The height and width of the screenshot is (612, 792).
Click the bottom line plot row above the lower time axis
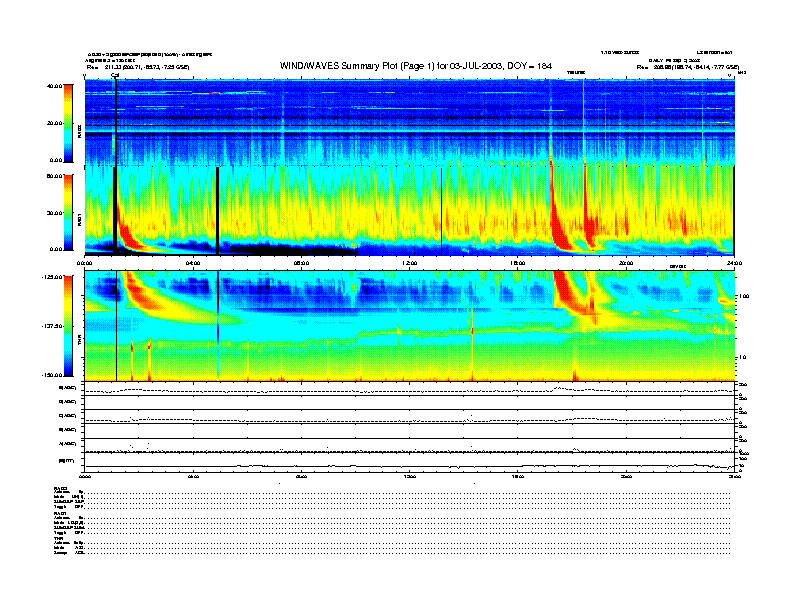[x=408, y=462]
